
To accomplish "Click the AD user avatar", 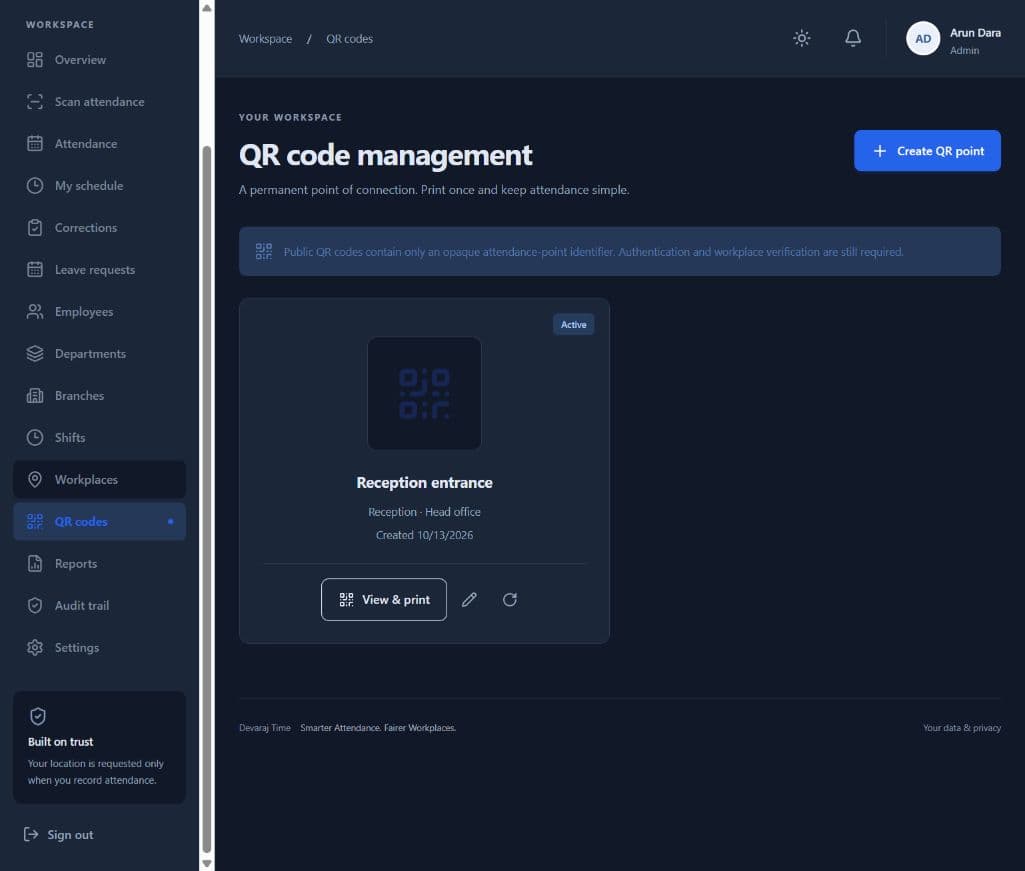I will pyautogui.click(x=922, y=38).
